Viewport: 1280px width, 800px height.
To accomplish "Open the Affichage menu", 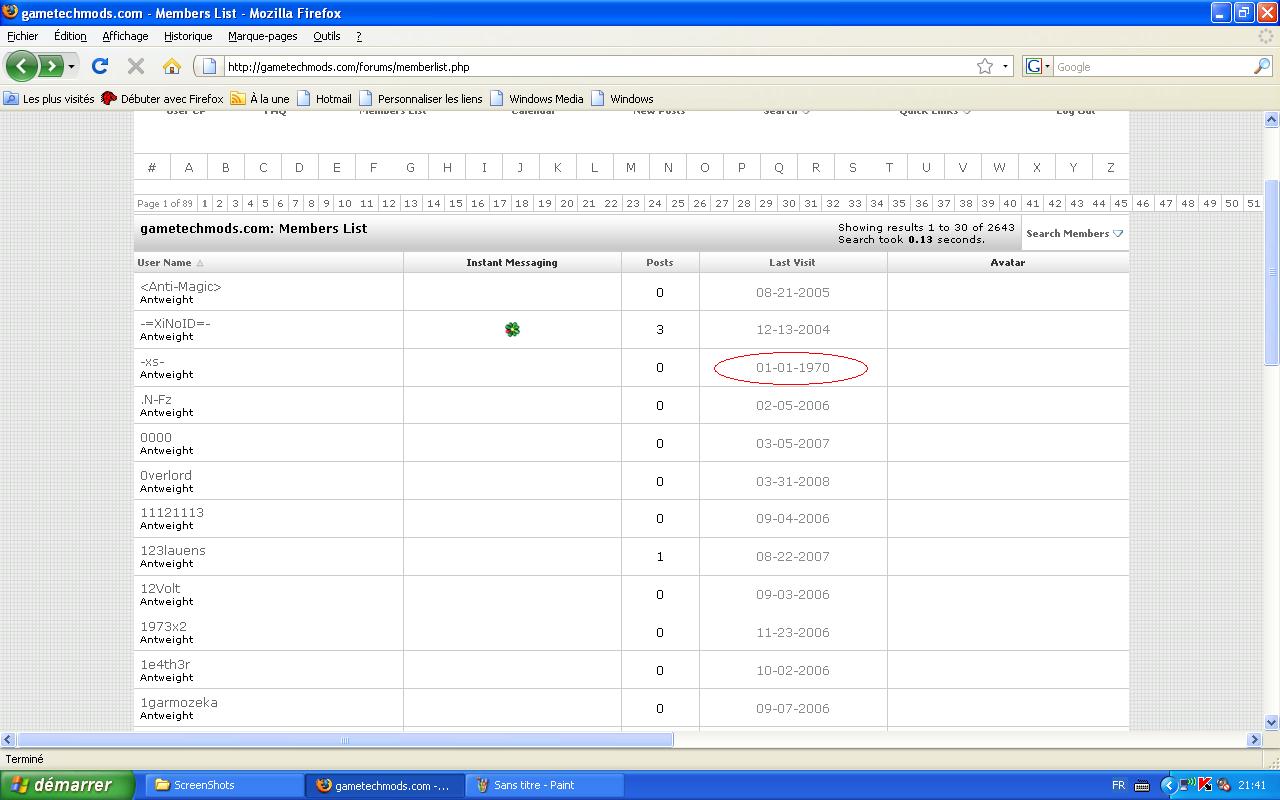I will (x=125, y=36).
